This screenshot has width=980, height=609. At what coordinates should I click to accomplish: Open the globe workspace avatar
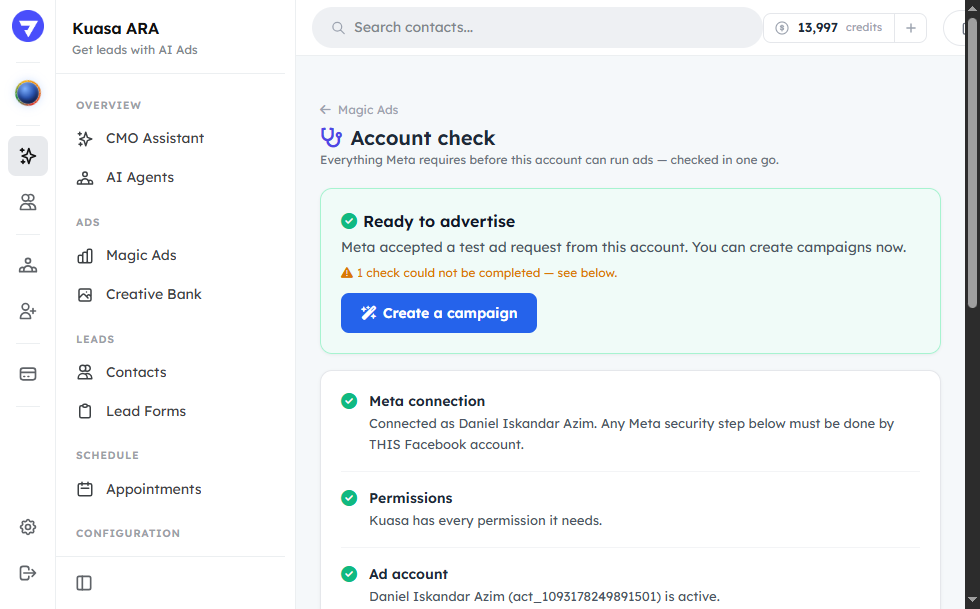(x=28, y=93)
